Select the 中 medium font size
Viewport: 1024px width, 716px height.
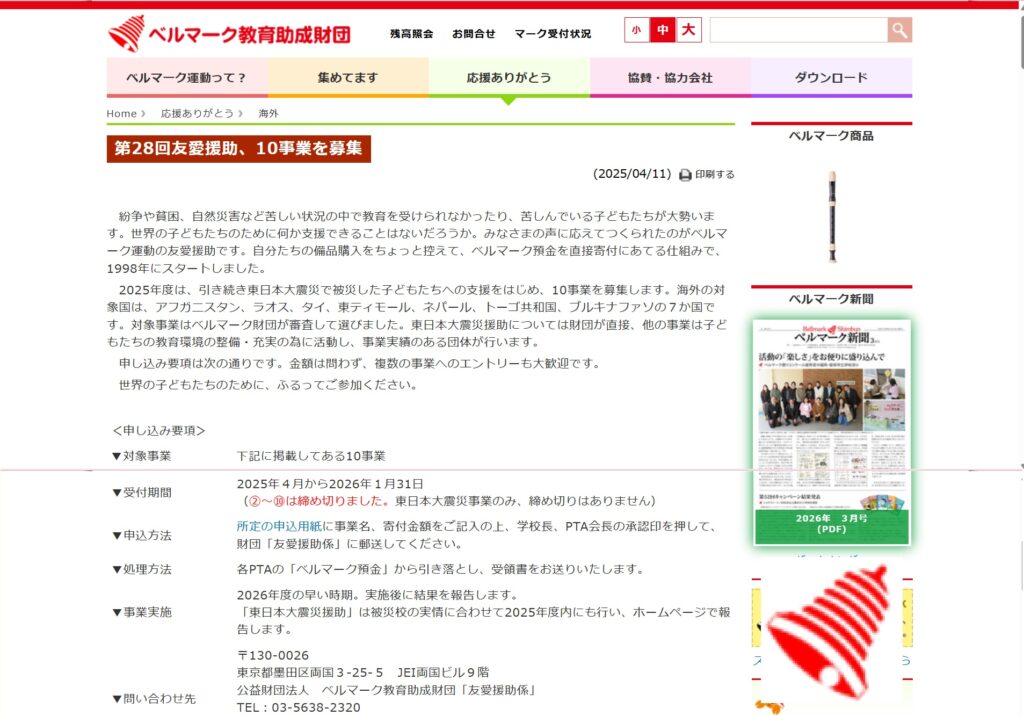[x=662, y=31]
